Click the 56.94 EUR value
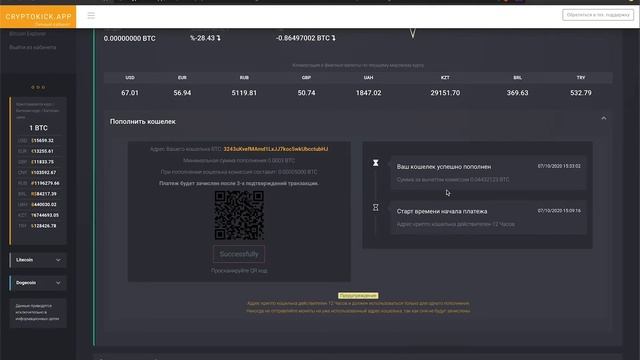Viewport: 640px width, 360px height. (182, 93)
